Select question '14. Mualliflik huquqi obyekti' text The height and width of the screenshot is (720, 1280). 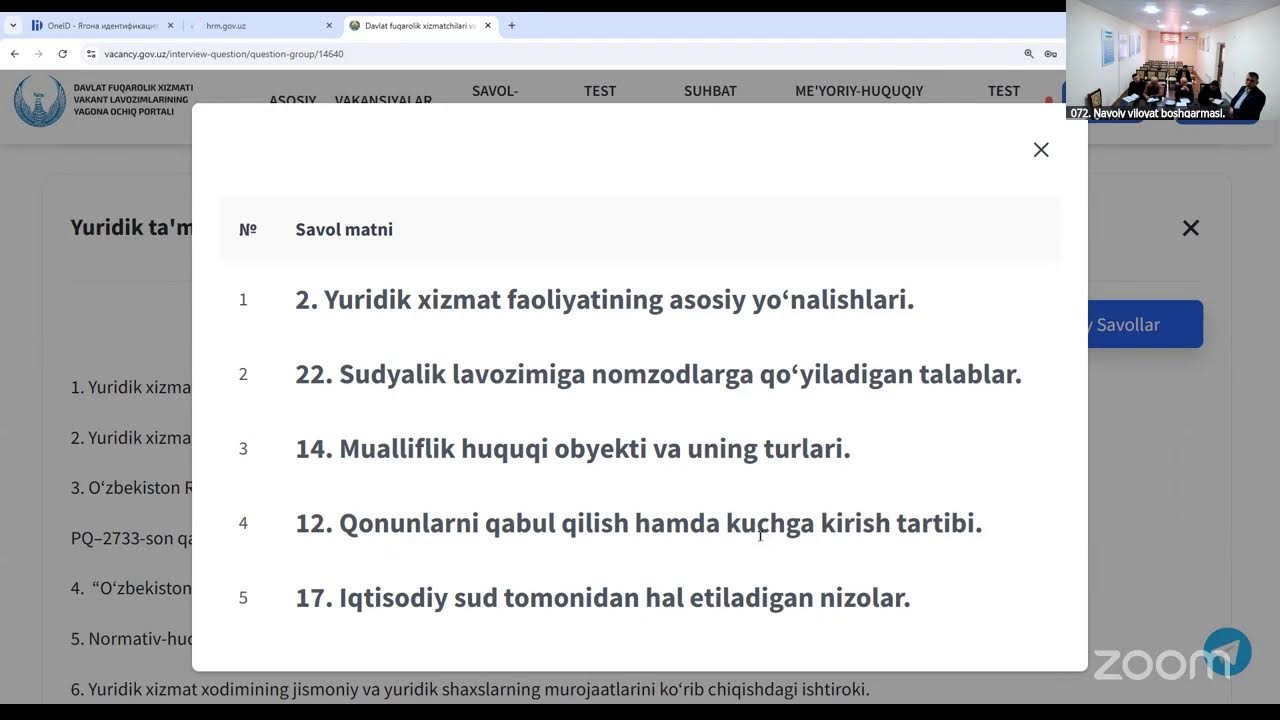tap(573, 448)
